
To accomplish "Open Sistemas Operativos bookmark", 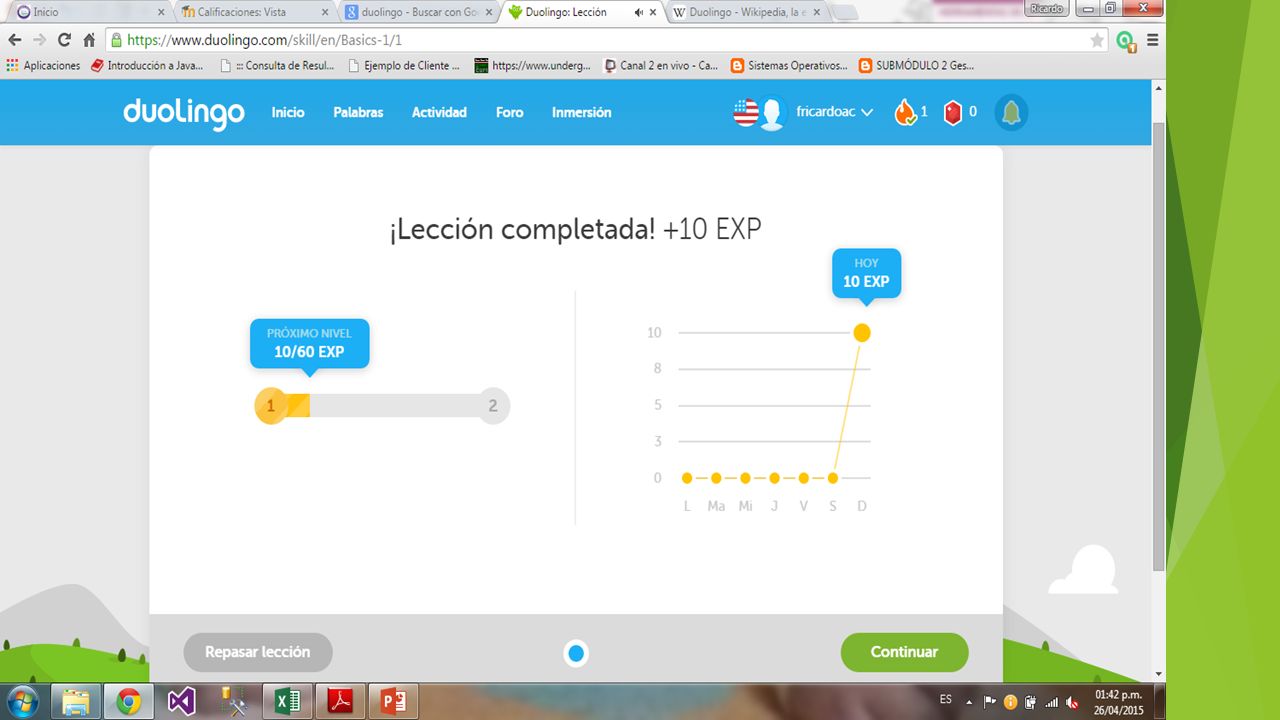I will [790, 66].
